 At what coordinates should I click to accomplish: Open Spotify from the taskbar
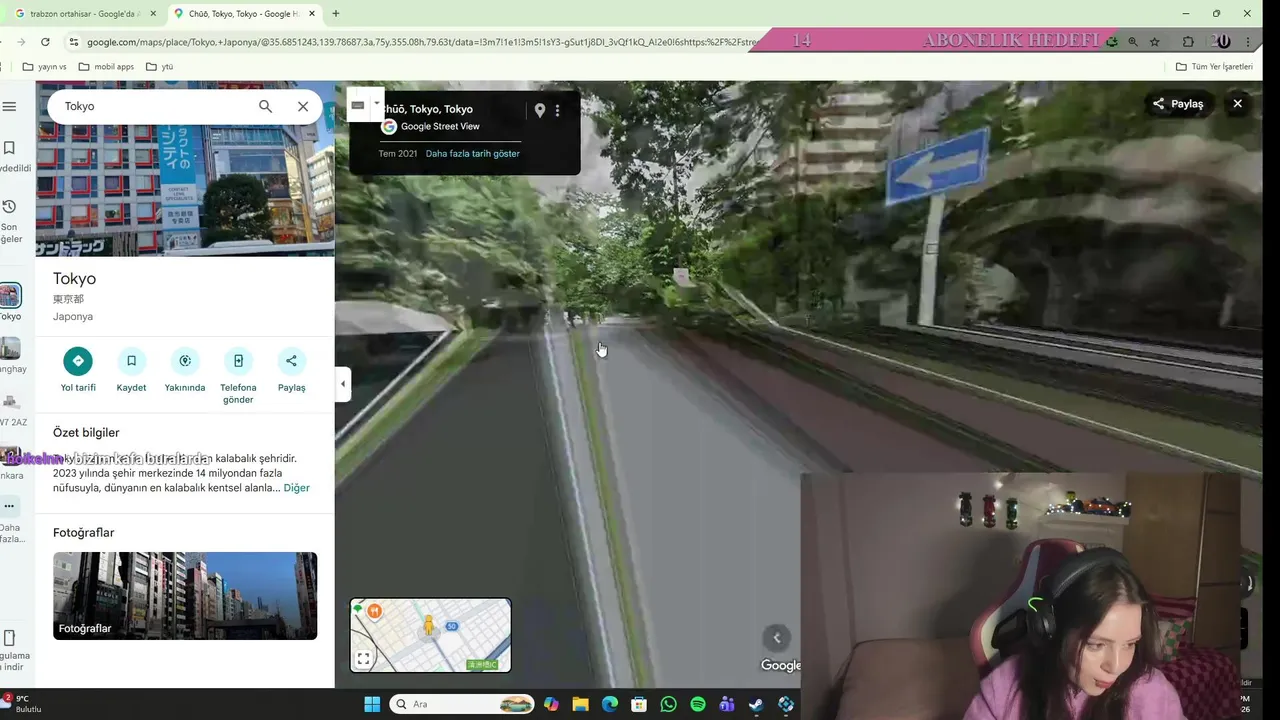[698, 704]
